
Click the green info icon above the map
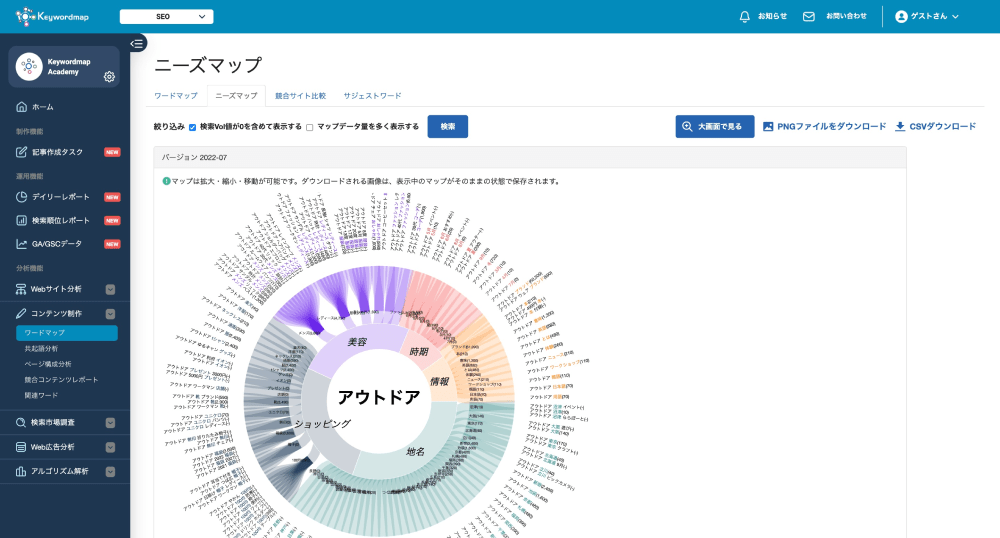(166, 181)
